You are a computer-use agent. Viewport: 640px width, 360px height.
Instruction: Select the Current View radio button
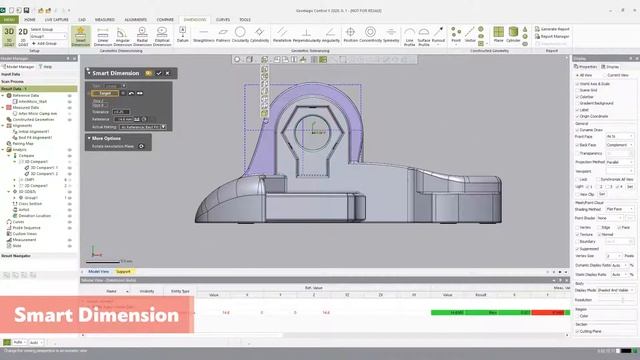tap(605, 75)
